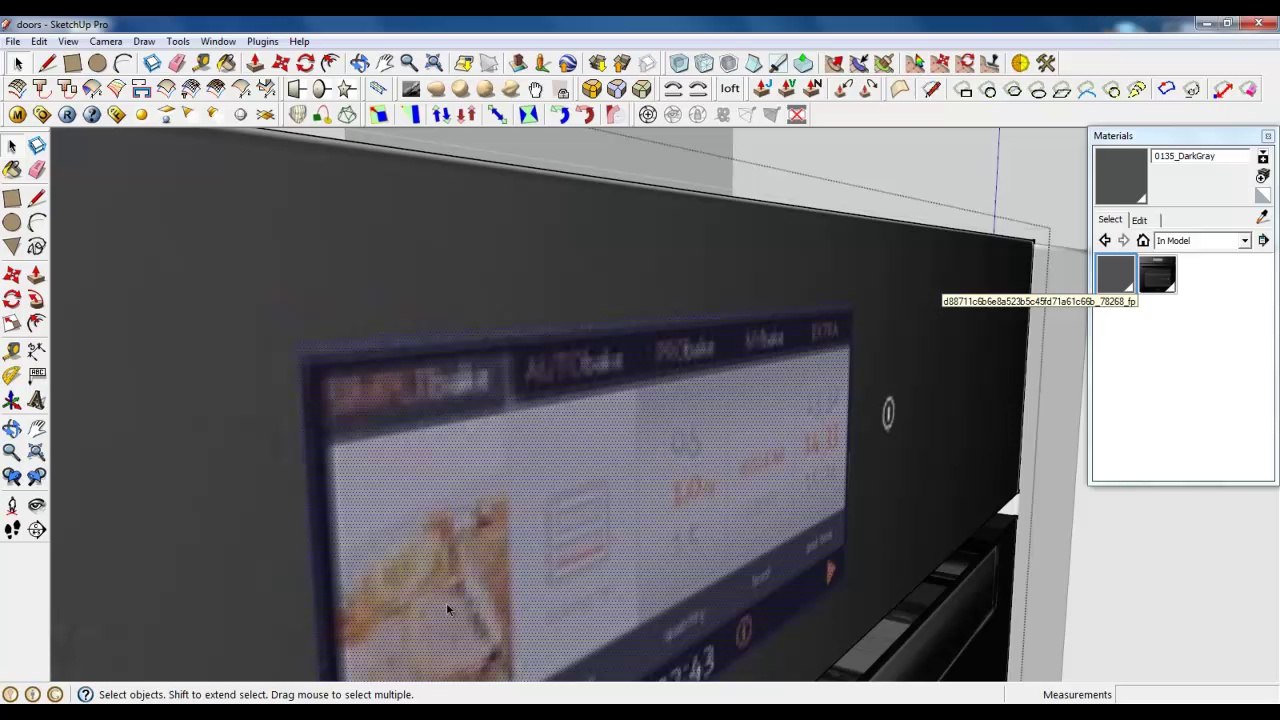
Task: Select the Arc tool in top toolbar
Action: (122, 64)
